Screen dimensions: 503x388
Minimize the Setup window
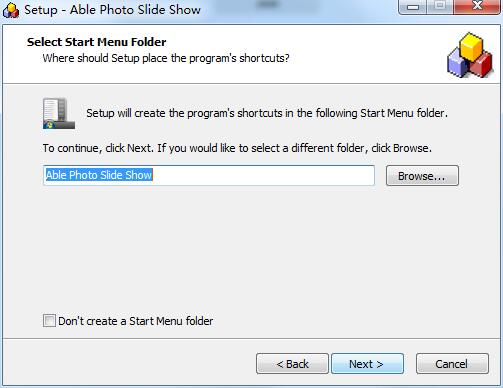tap(413, 7)
